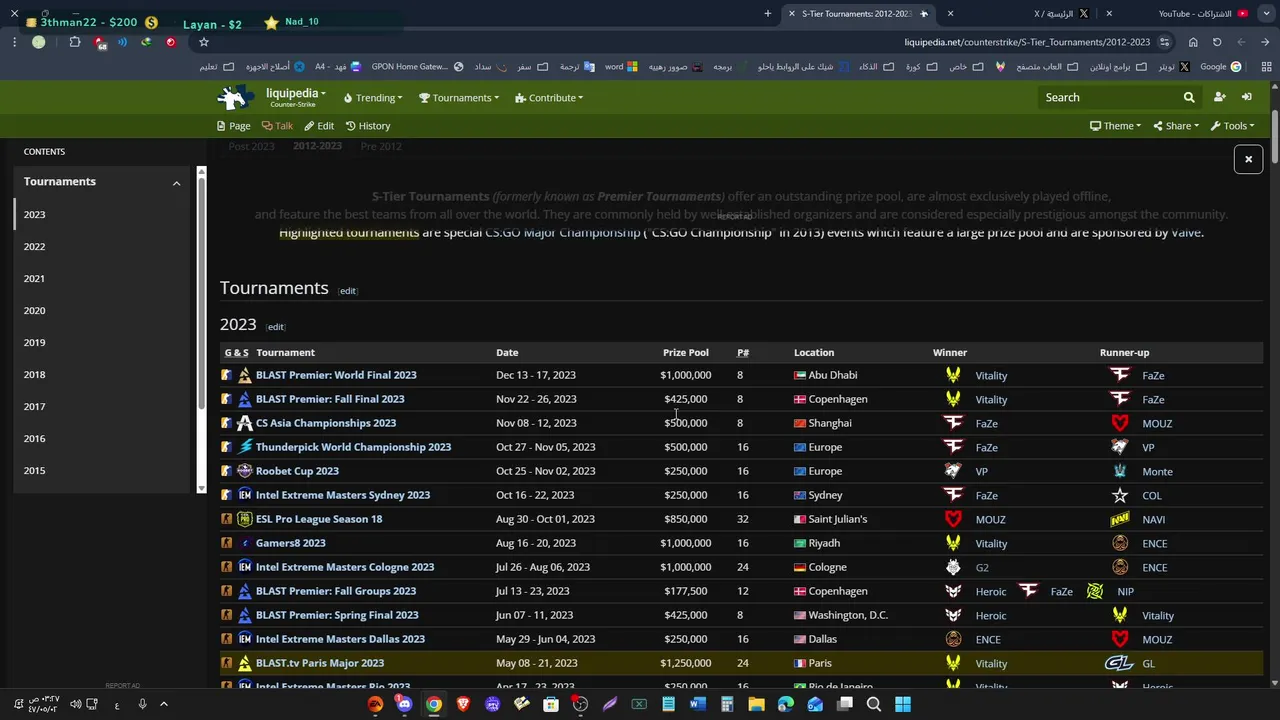Click the search magnifier icon in Liquipedia header
Image resolution: width=1280 pixels, height=720 pixels.
1189,98
